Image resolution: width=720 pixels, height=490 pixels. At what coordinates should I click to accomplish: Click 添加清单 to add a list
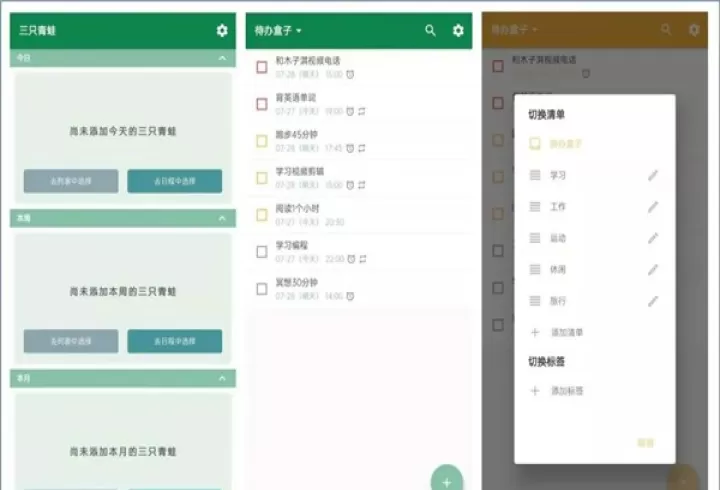click(567, 332)
